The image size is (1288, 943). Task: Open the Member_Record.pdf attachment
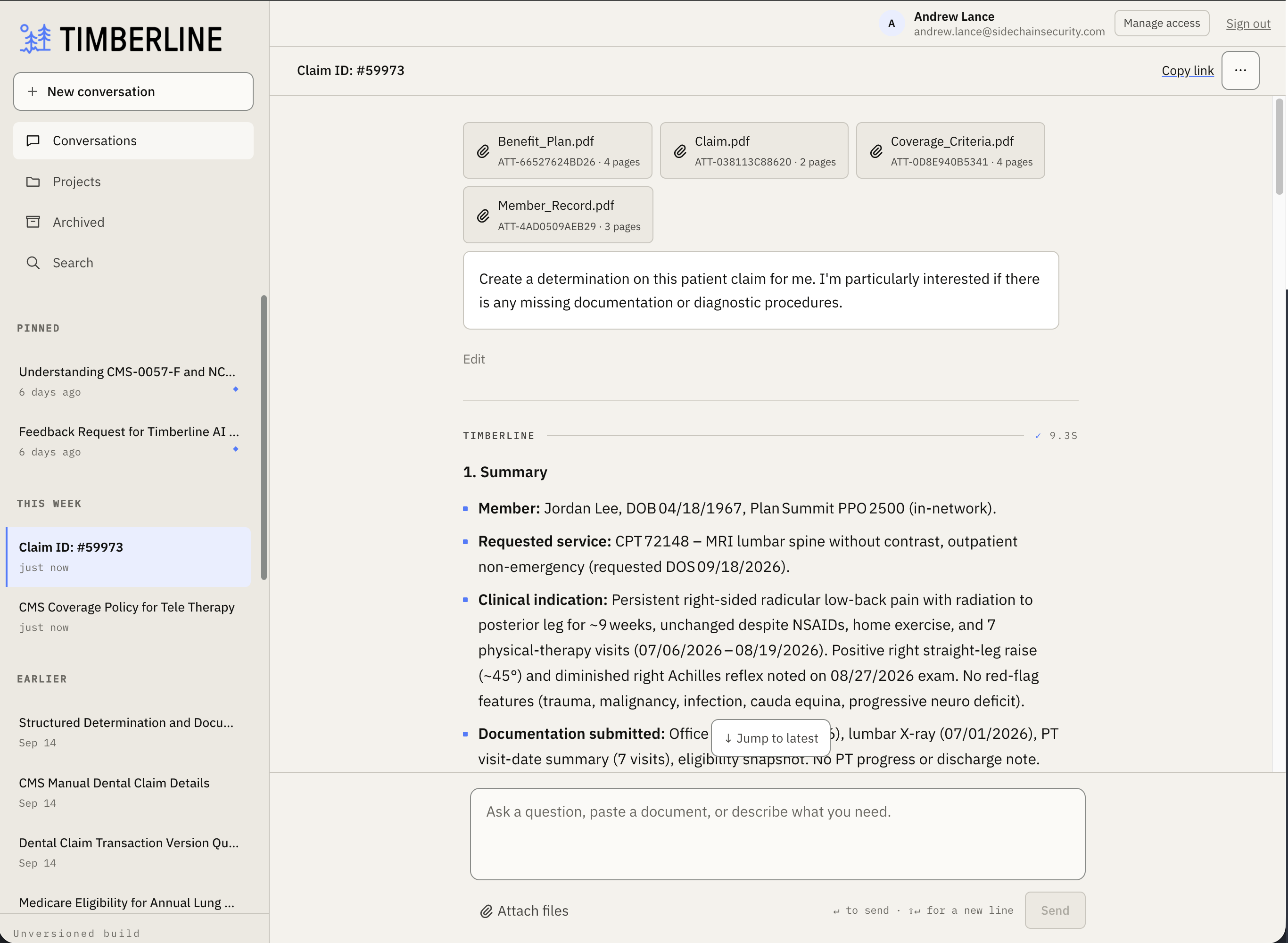[558, 215]
